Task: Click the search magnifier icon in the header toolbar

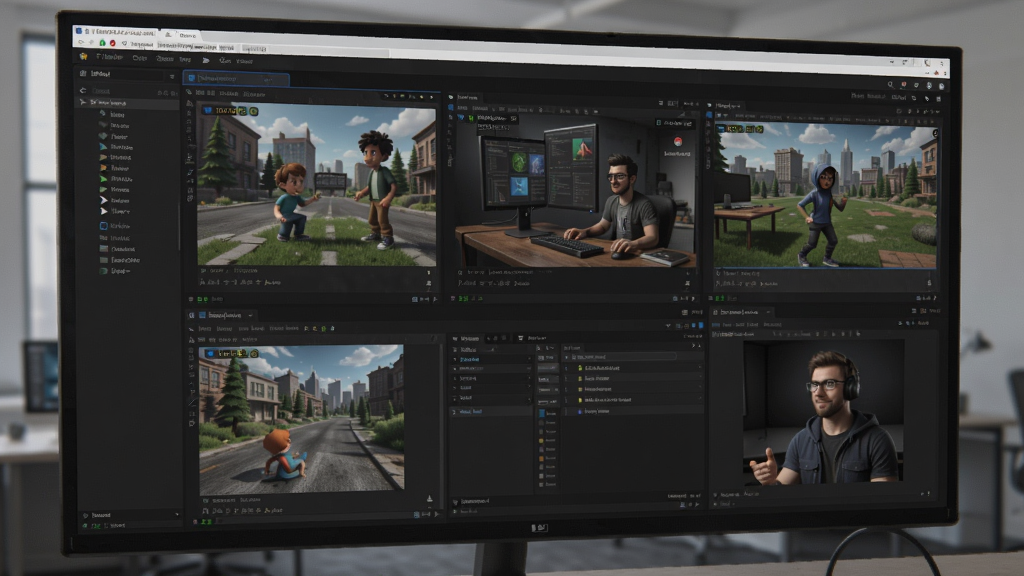Action: [890, 85]
